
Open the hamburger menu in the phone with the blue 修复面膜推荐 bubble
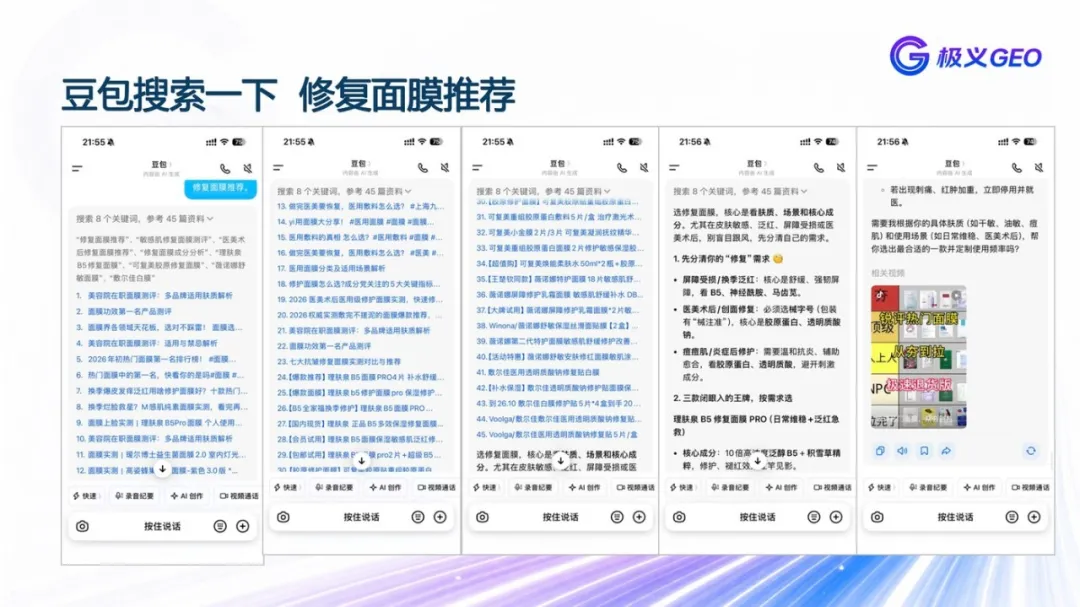click(77, 168)
